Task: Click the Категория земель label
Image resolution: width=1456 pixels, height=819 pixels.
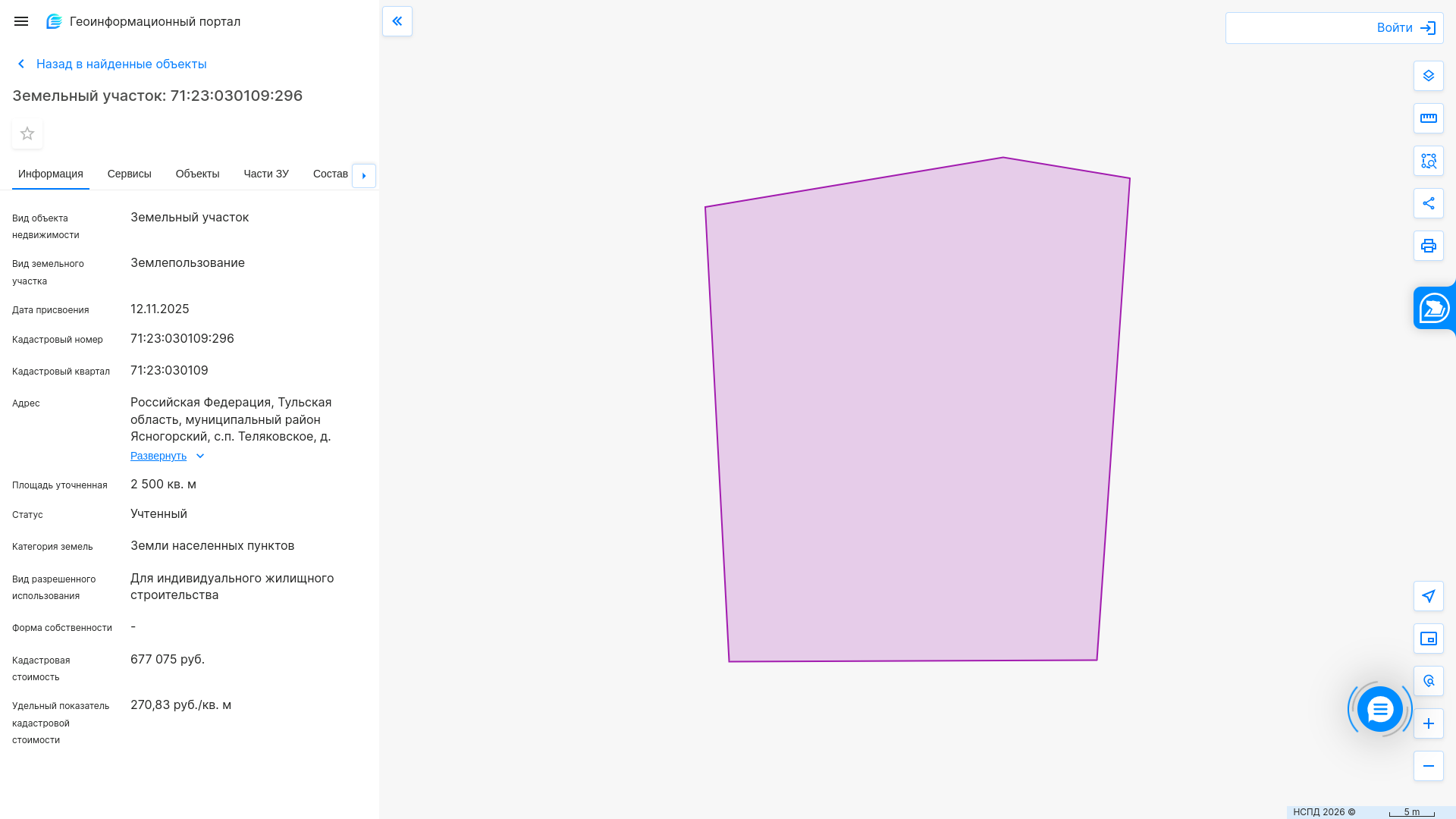Action: click(x=52, y=547)
